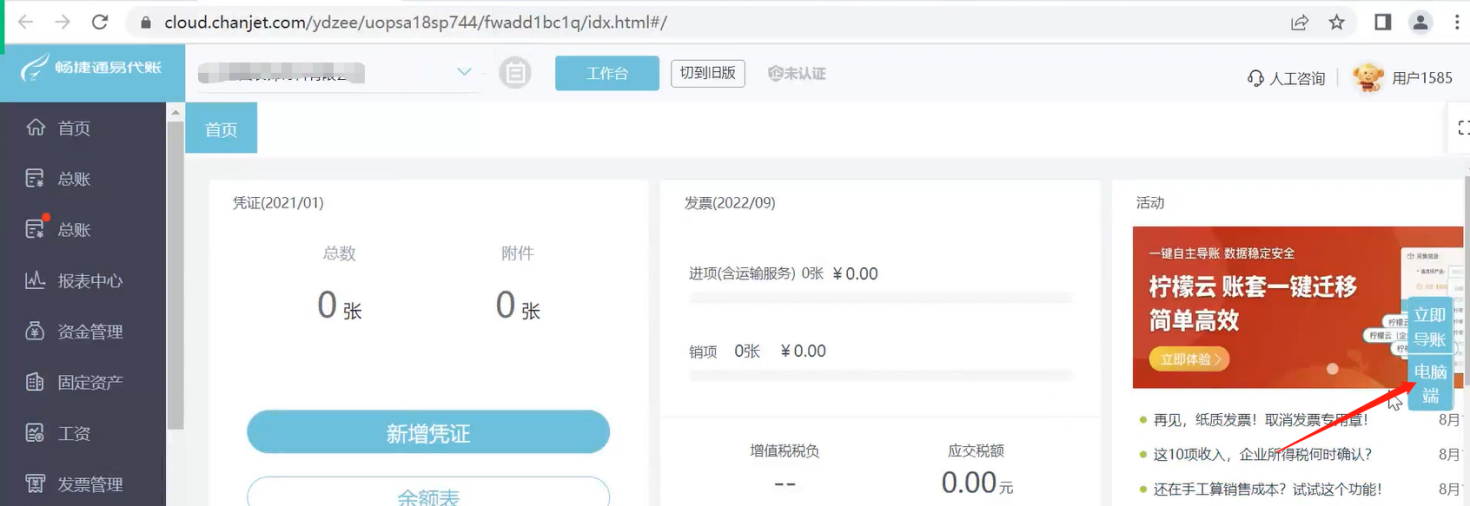Click the 发票管理 invoice icon
Screen dimensions: 1470x506
point(36,485)
